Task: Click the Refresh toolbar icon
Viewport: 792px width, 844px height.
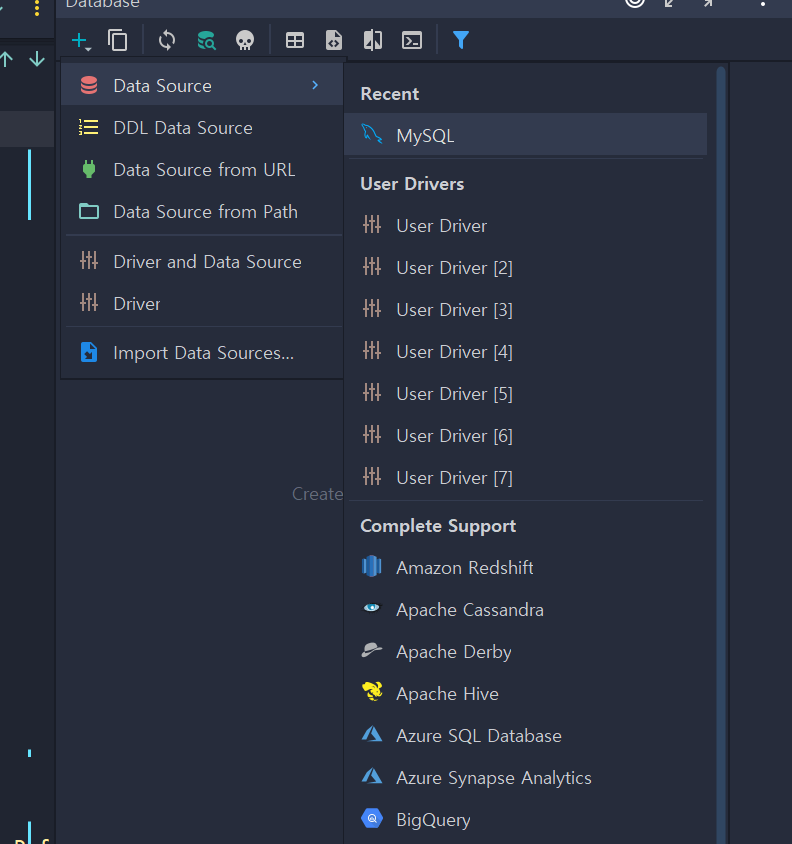Action: pyautogui.click(x=167, y=40)
